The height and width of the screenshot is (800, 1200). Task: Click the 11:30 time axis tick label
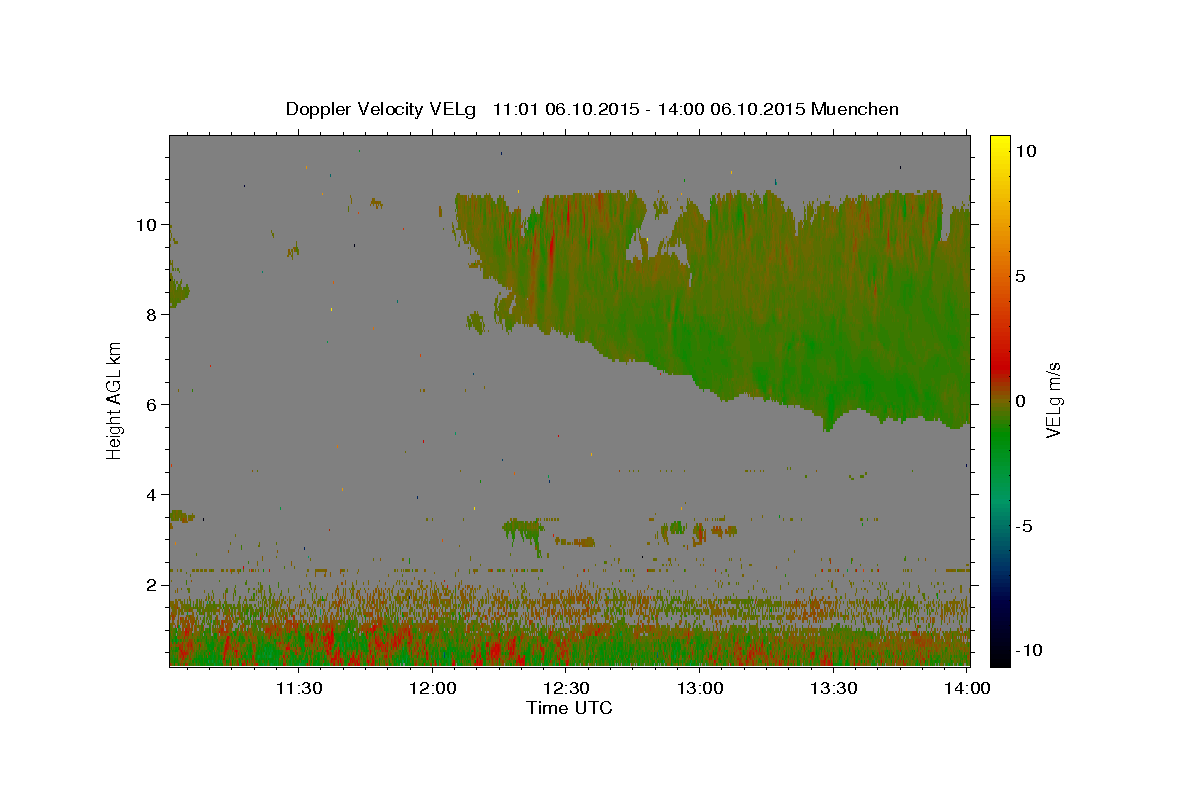point(299,688)
